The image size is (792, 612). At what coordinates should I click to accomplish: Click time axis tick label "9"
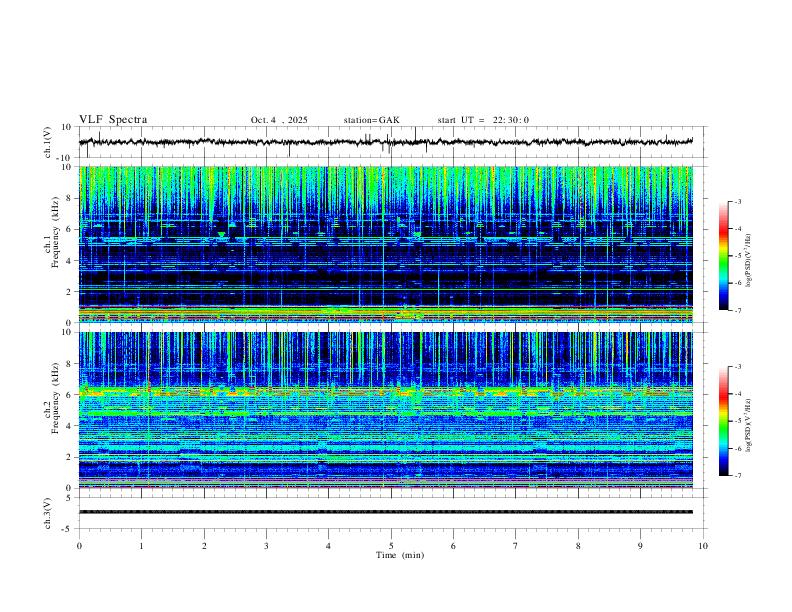(x=640, y=546)
